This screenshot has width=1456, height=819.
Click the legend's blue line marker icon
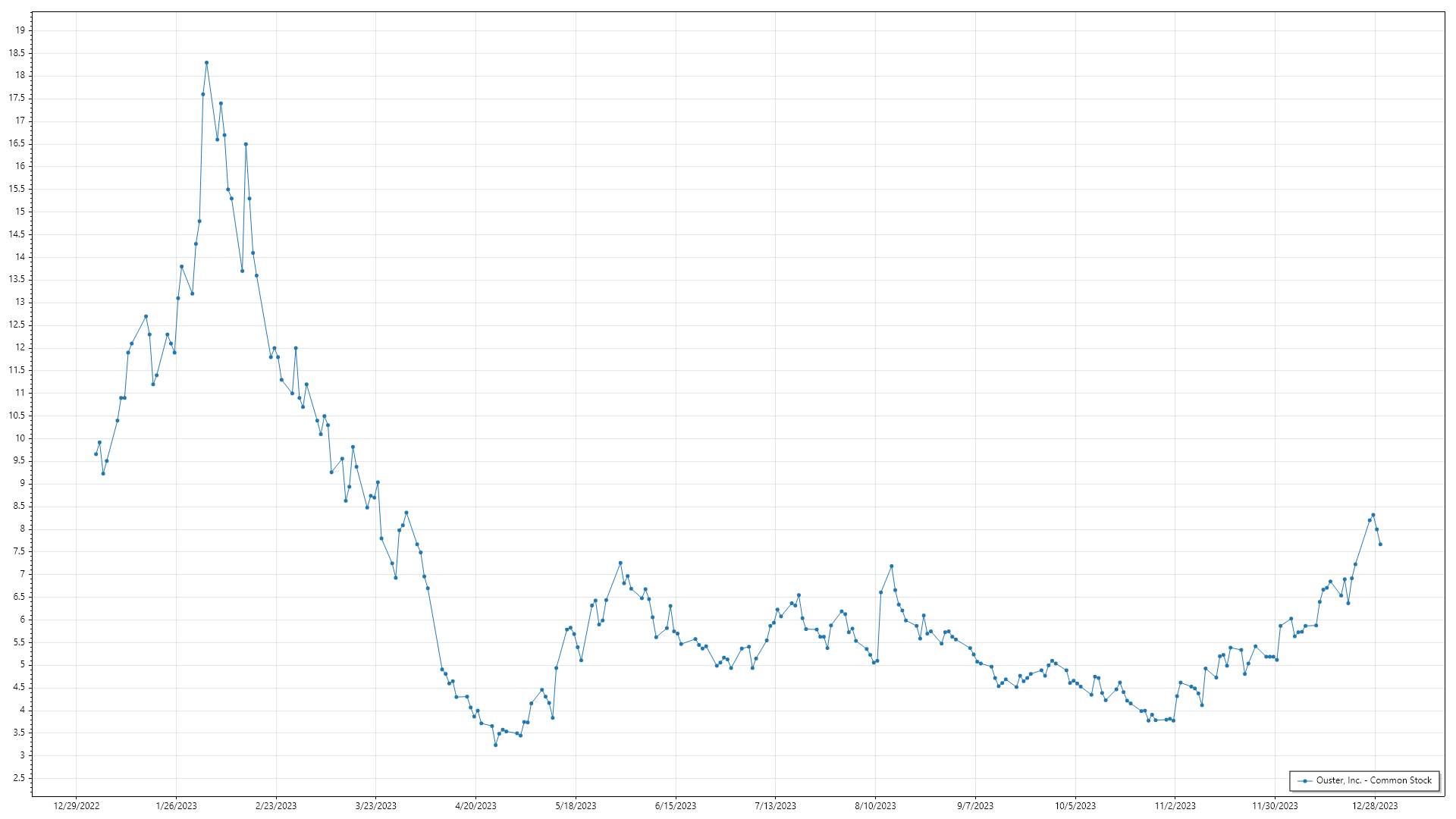coord(1305,781)
